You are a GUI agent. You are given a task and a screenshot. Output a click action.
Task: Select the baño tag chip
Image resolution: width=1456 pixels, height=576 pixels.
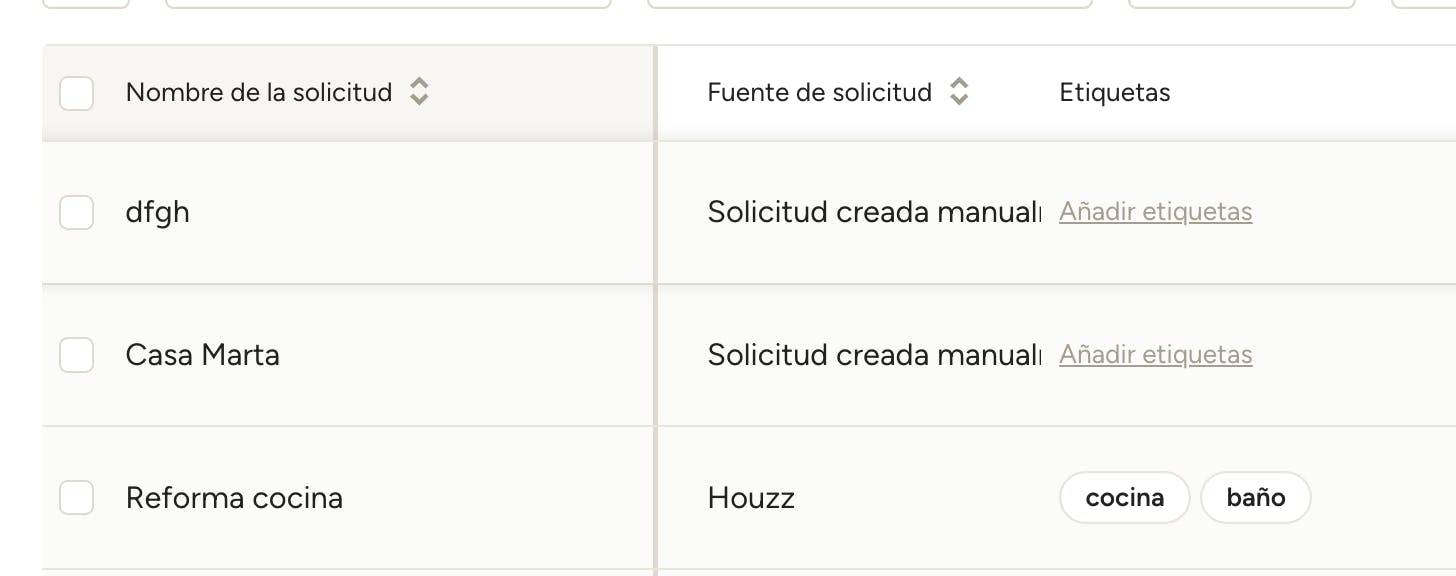[1256, 497]
